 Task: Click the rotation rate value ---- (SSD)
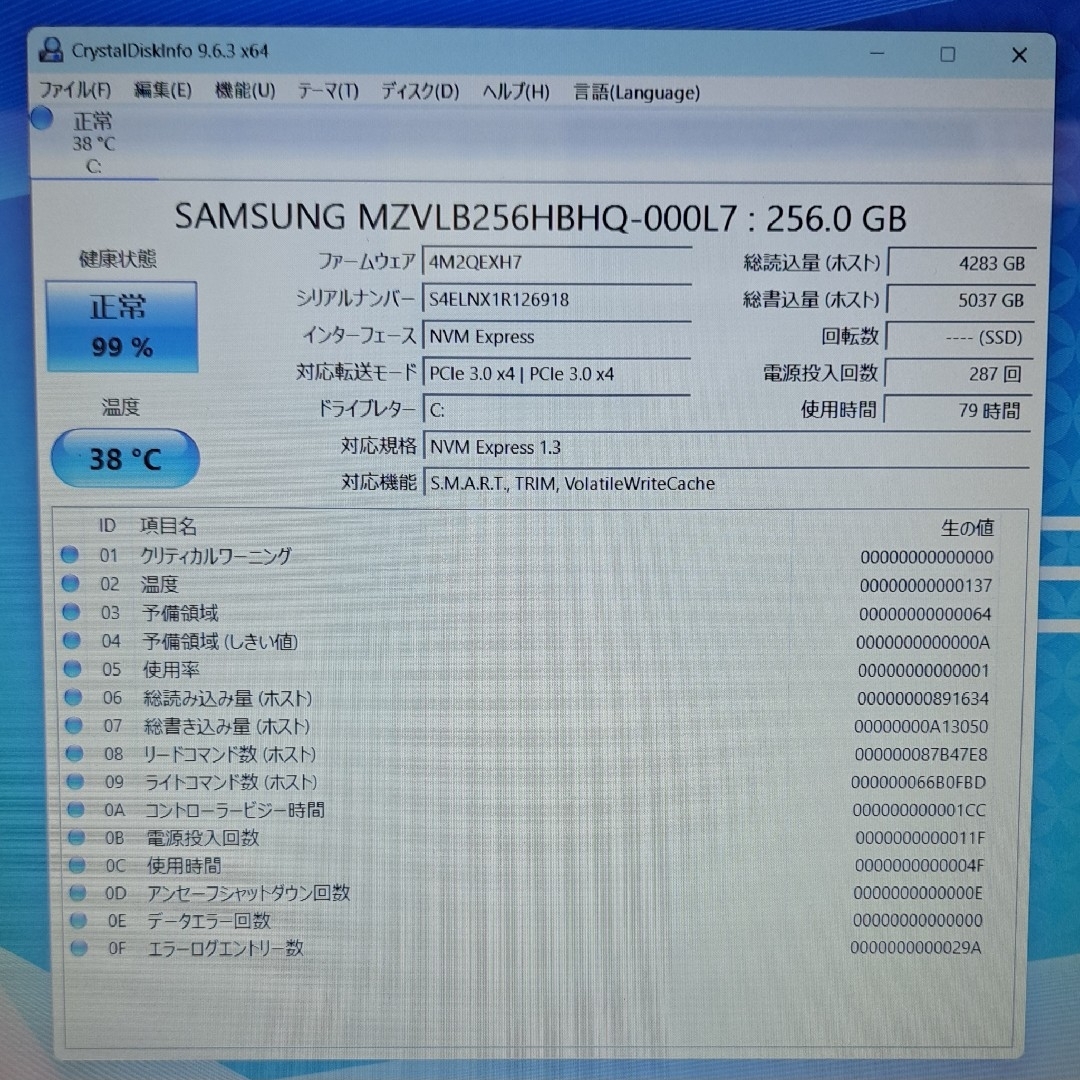pos(959,338)
